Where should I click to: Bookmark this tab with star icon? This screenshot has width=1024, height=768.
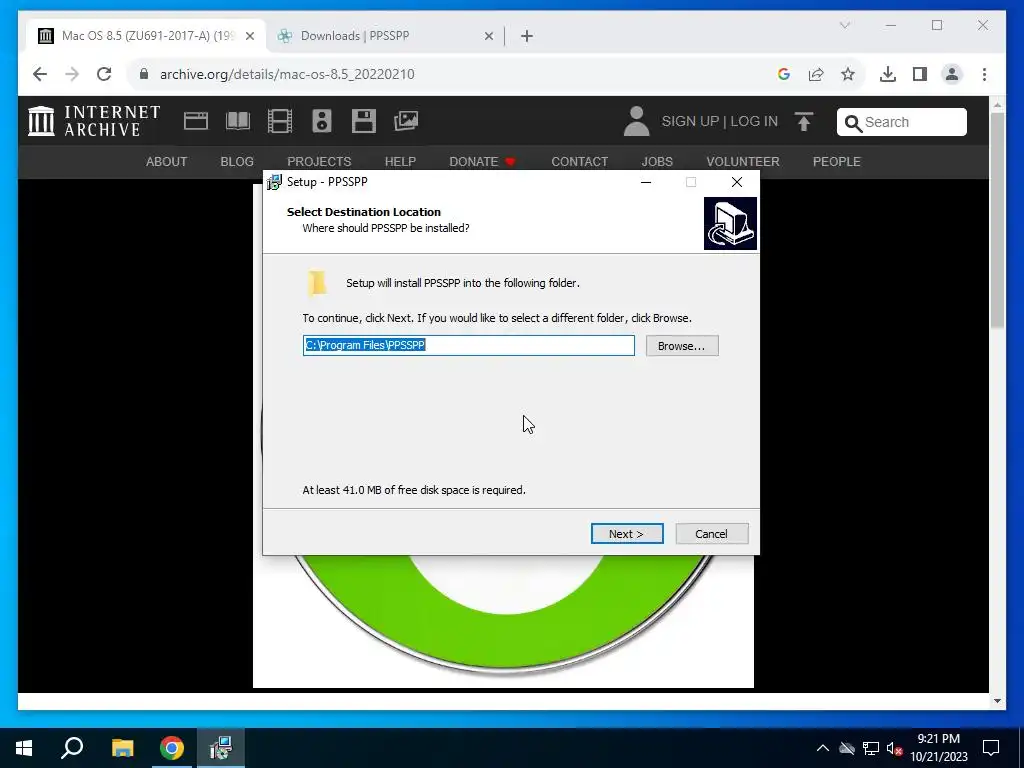point(848,74)
